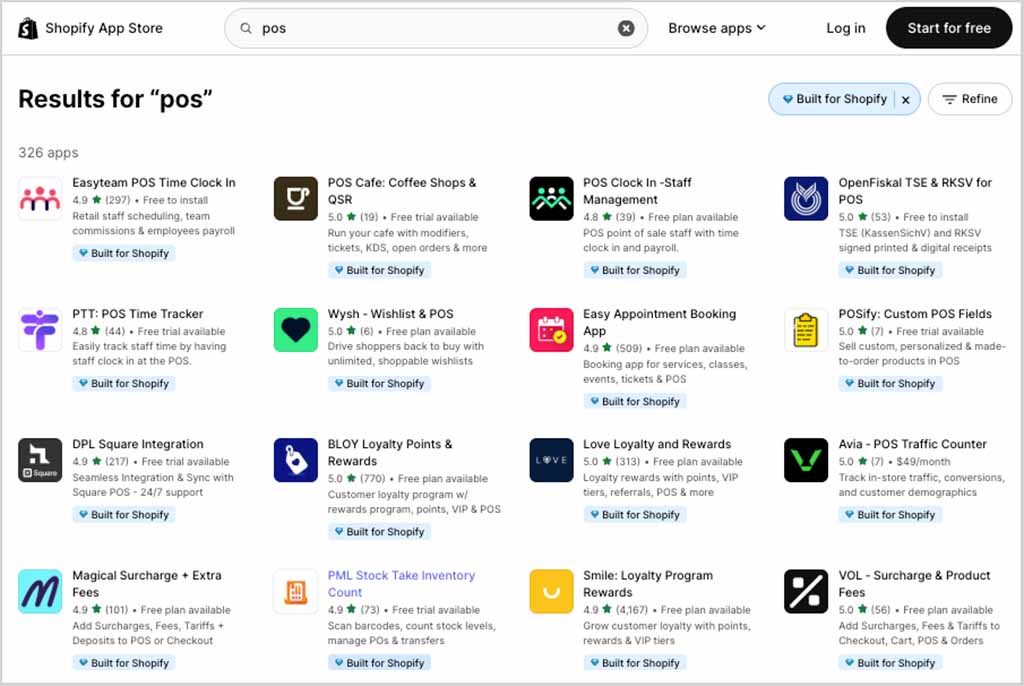1024x686 pixels.
Task: Open POS Clock In -Staff Management icon
Action: click(551, 199)
